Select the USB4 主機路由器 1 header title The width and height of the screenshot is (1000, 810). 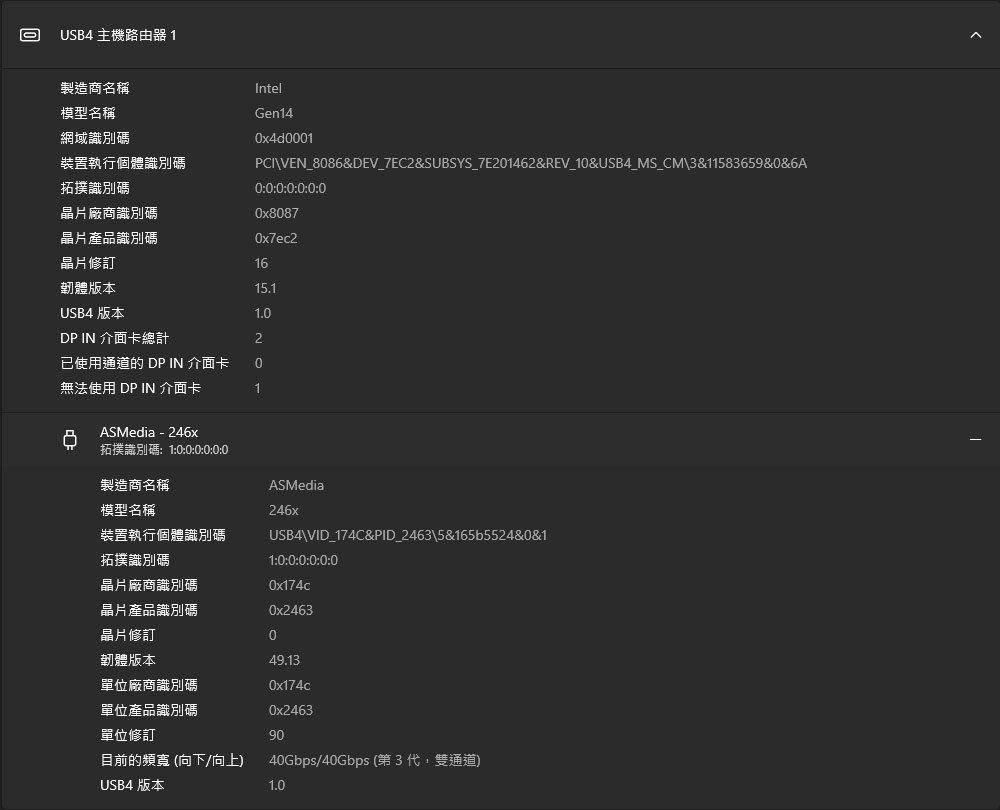click(x=118, y=35)
